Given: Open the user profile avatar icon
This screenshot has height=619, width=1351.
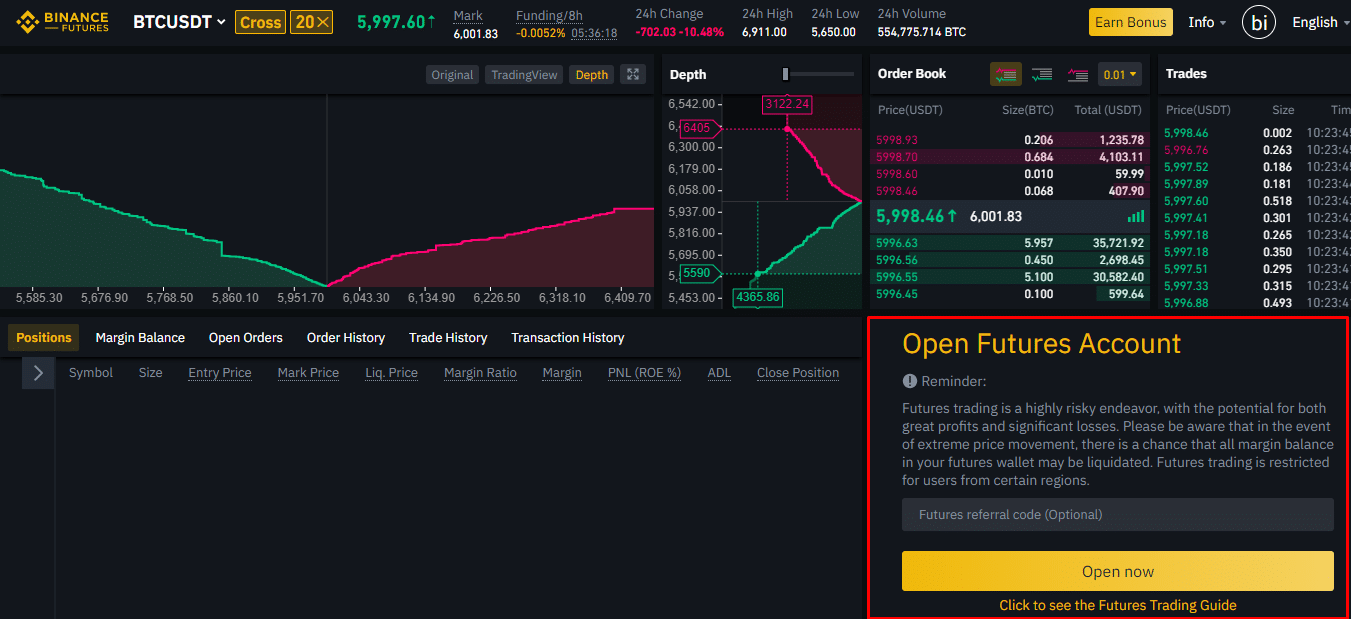Looking at the screenshot, I should 1258,22.
